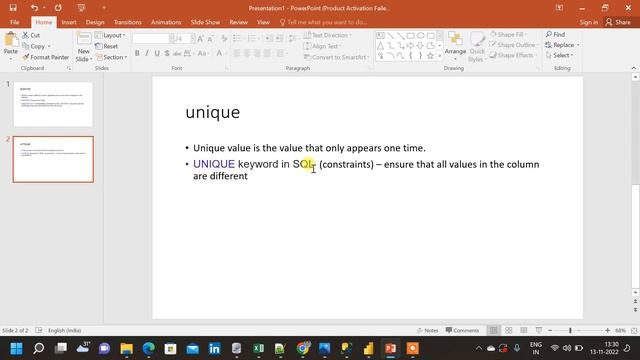
Task: Select the Format Painter tool
Action: click(46, 57)
